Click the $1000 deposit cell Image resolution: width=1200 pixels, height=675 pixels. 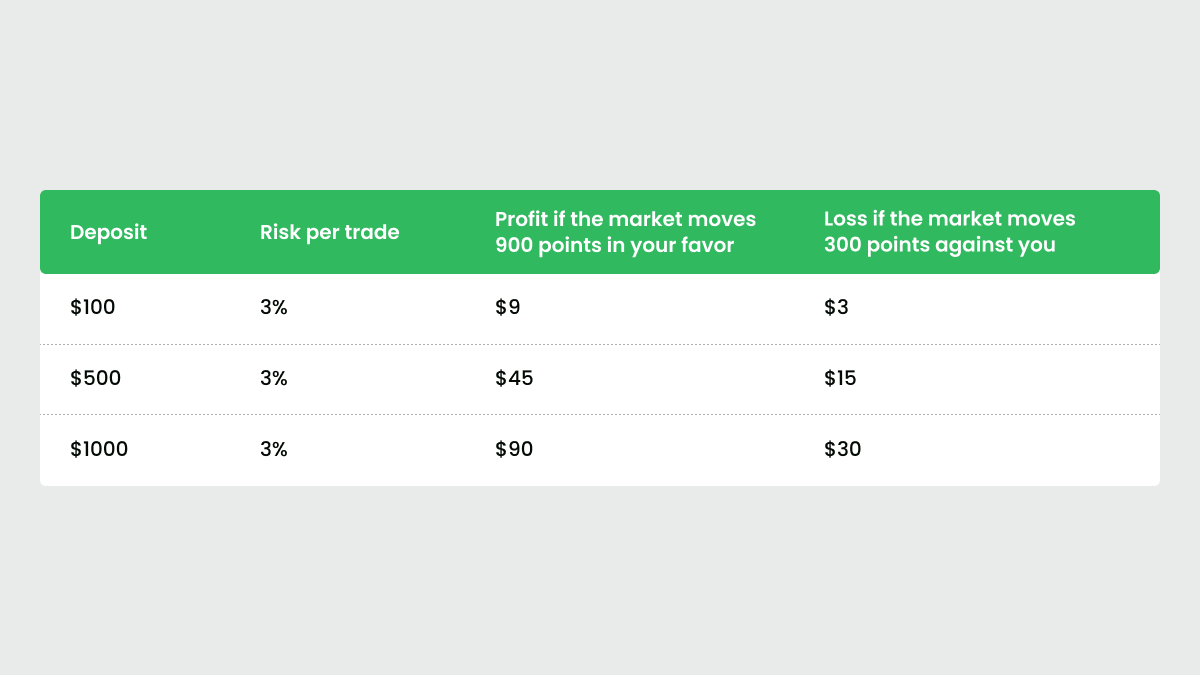tap(99, 450)
